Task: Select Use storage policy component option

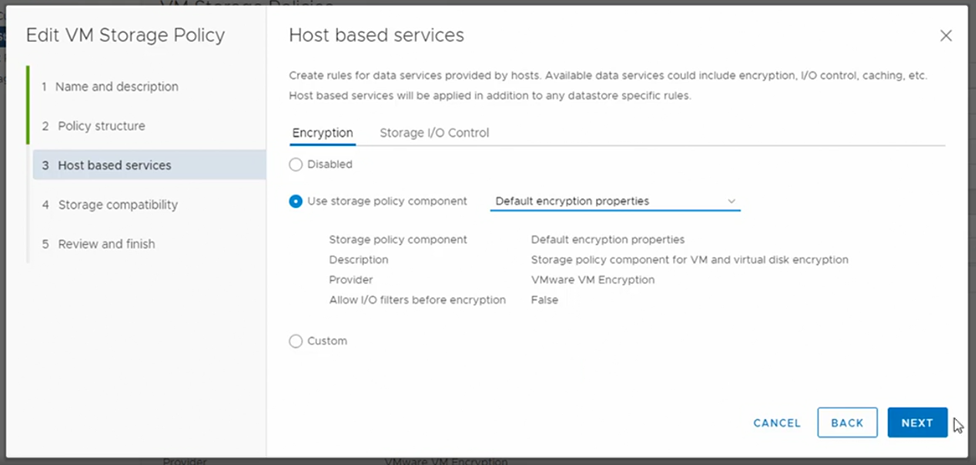Action: (296, 202)
